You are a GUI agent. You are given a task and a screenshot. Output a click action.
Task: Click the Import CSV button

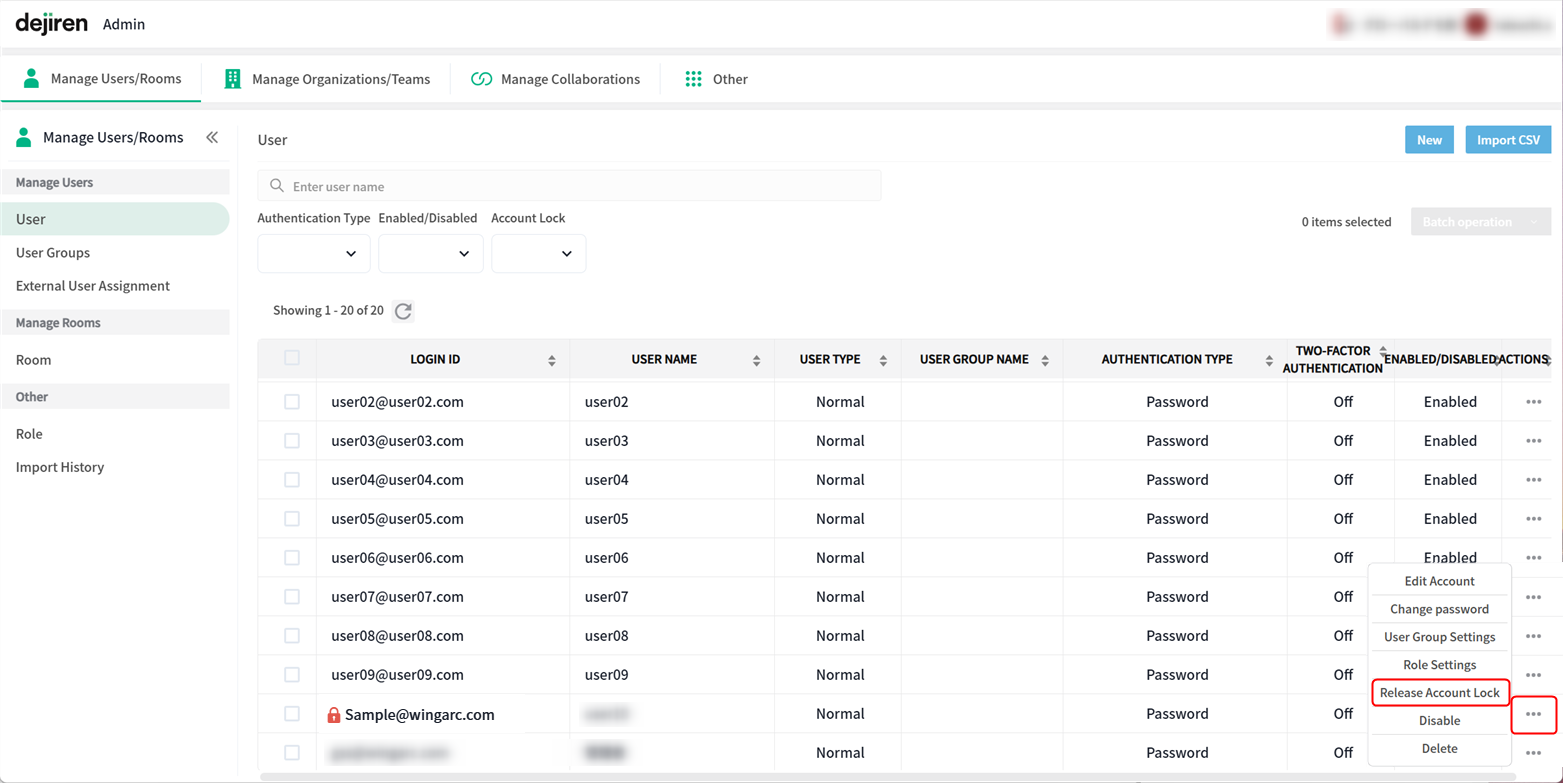[1507, 140]
